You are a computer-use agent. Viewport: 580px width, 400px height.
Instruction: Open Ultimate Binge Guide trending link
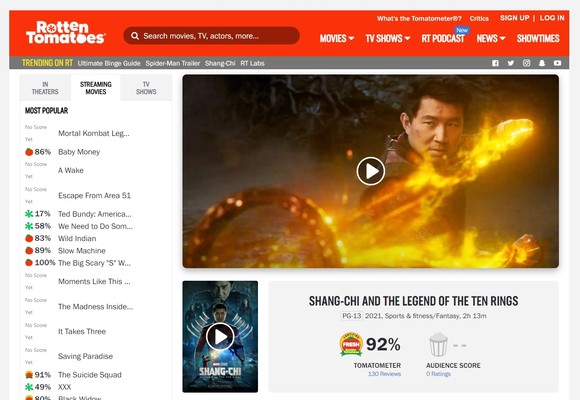coord(109,63)
